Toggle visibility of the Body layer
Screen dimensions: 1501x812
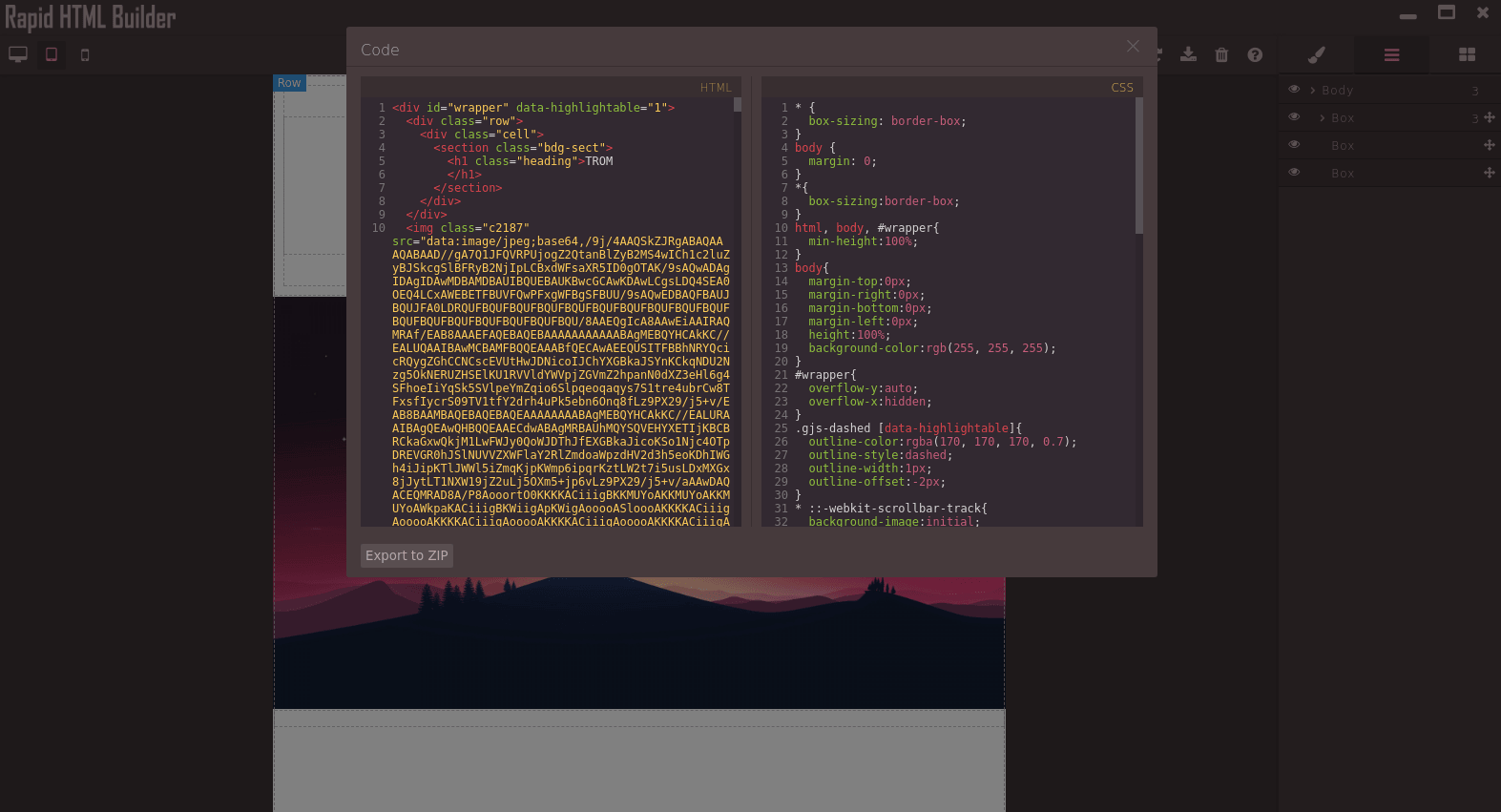coord(1294,90)
